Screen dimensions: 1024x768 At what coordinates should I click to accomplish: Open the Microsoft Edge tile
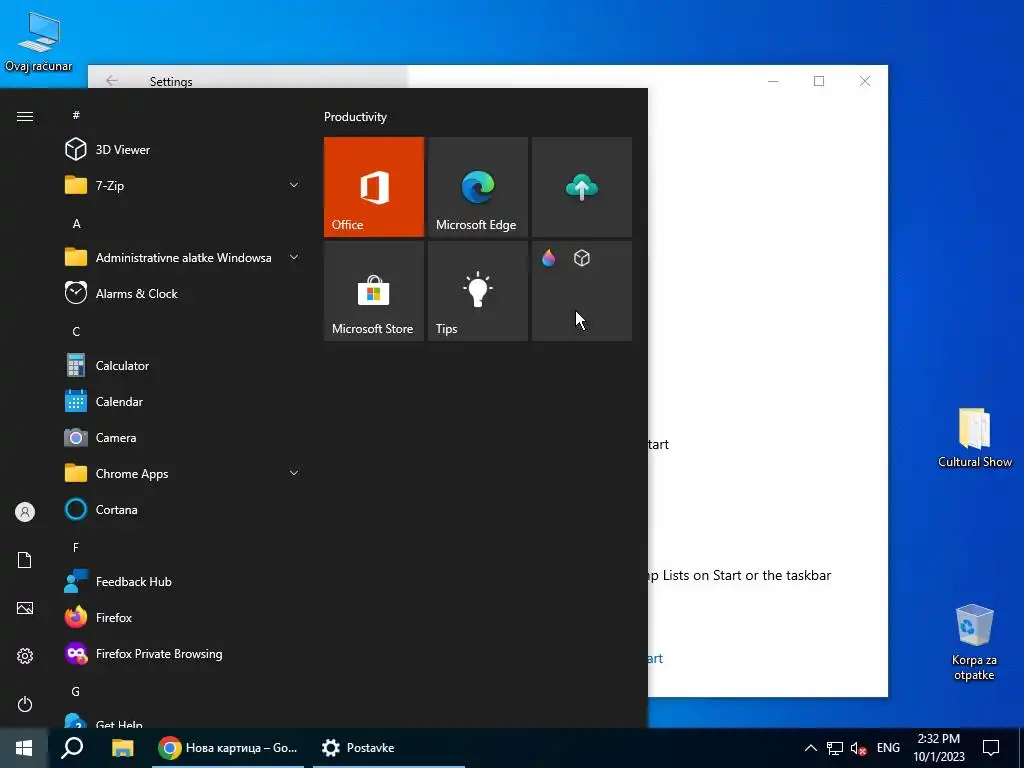tap(477, 187)
